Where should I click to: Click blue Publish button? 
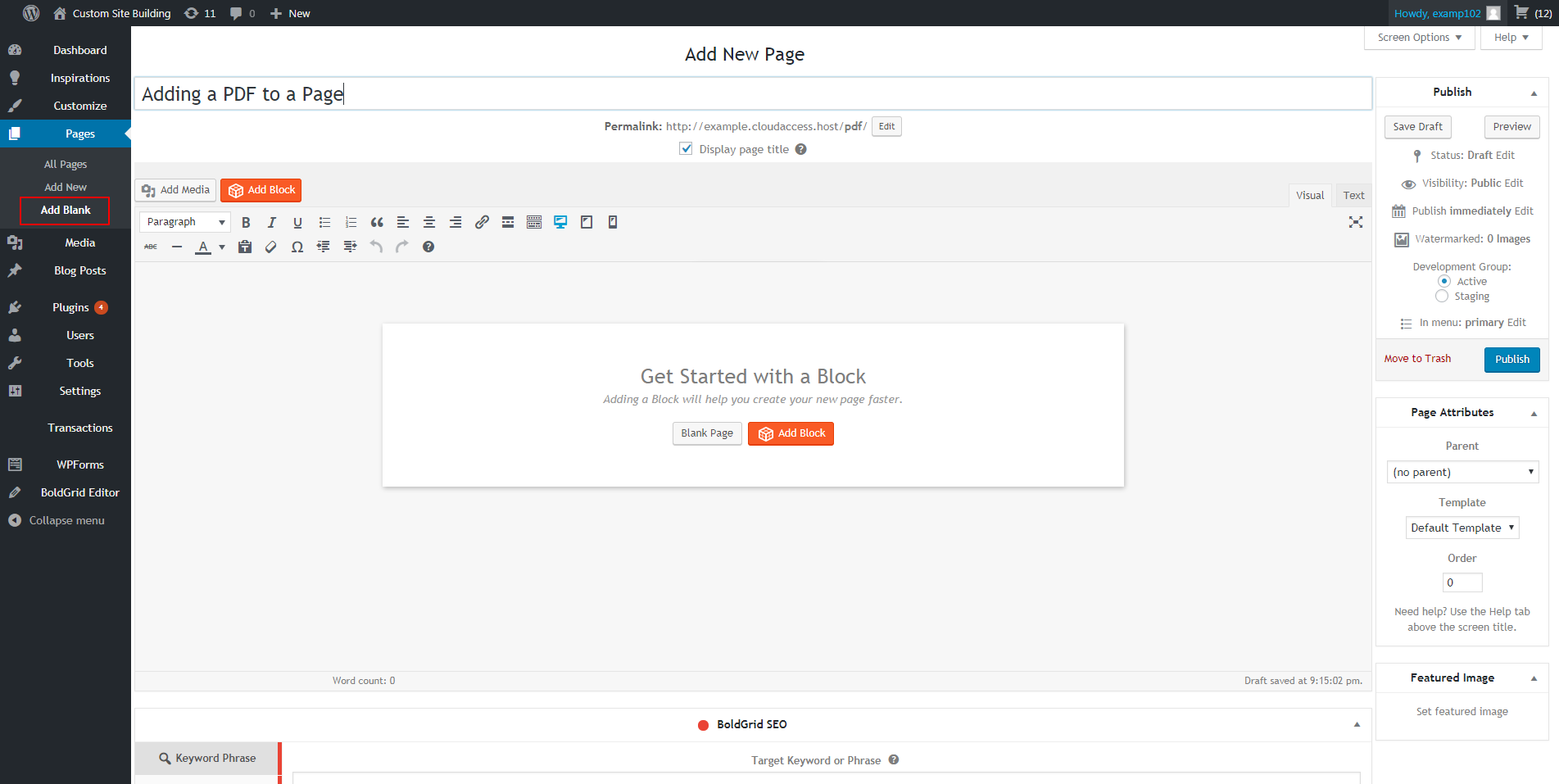coord(1512,360)
